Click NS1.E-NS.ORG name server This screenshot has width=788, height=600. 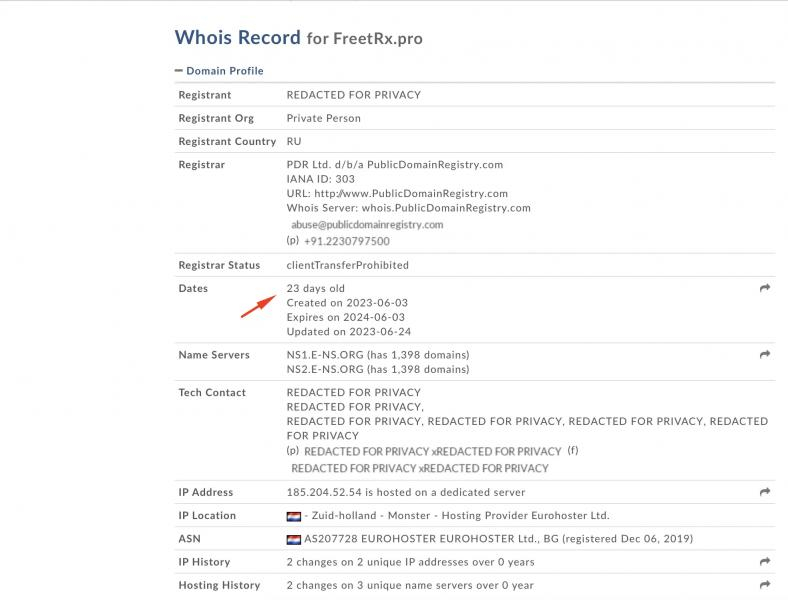click(325, 355)
